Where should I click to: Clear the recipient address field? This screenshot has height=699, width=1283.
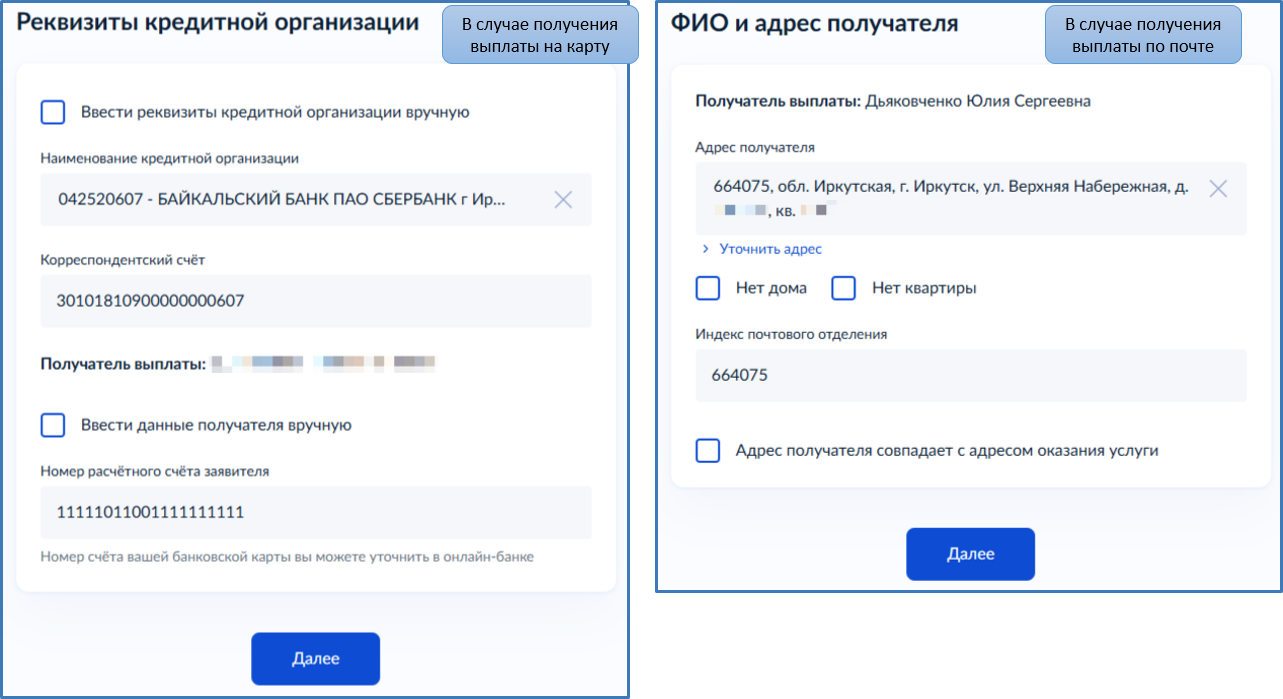point(1218,187)
